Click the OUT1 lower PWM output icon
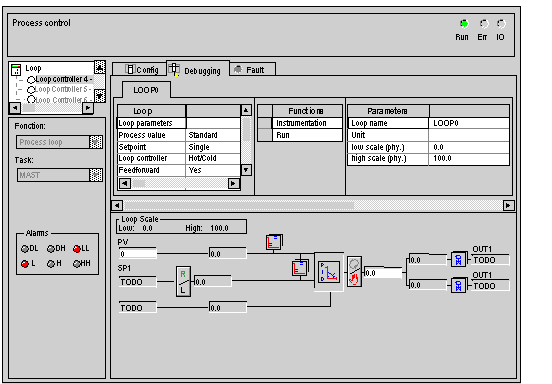This screenshot has height=384, width=552. (458, 285)
